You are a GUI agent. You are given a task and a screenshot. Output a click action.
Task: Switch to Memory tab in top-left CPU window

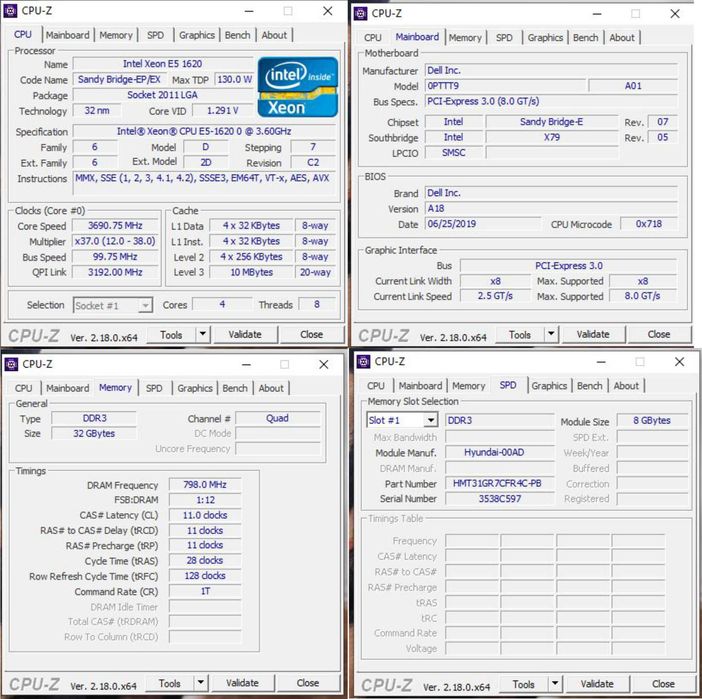(116, 35)
